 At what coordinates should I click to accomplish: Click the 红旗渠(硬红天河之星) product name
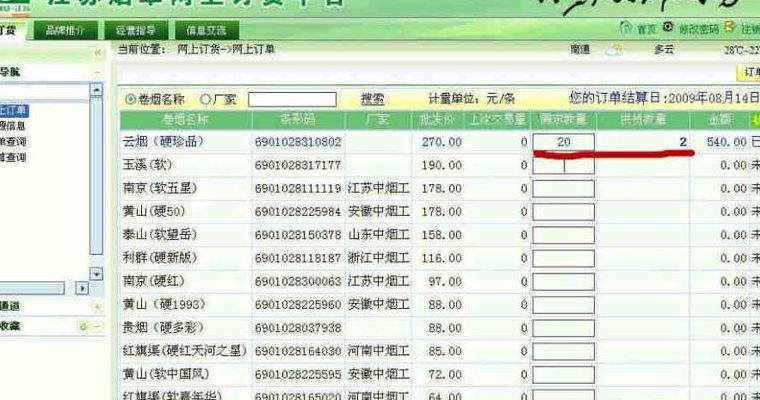185,350
